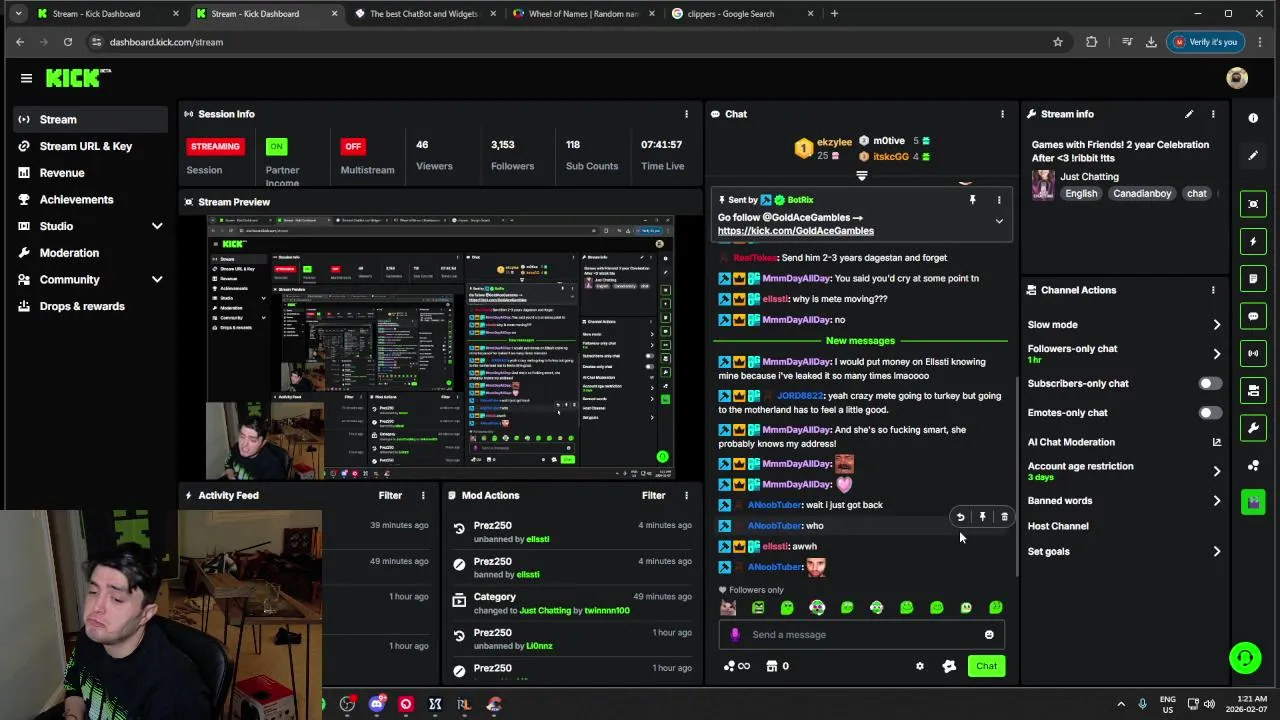Click the Canadianboy tag

click(1141, 193)
